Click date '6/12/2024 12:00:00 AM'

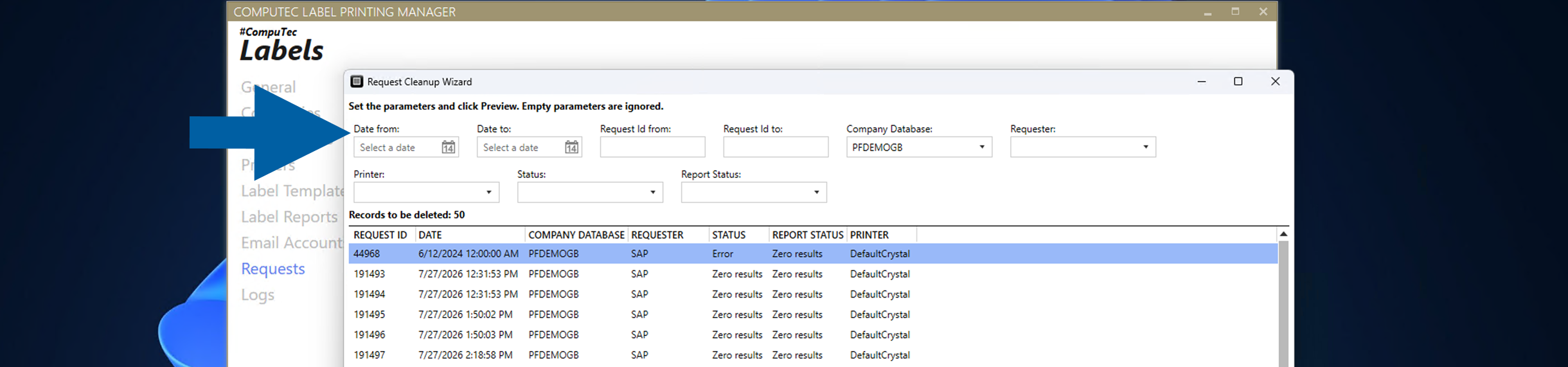coord(468,254)
